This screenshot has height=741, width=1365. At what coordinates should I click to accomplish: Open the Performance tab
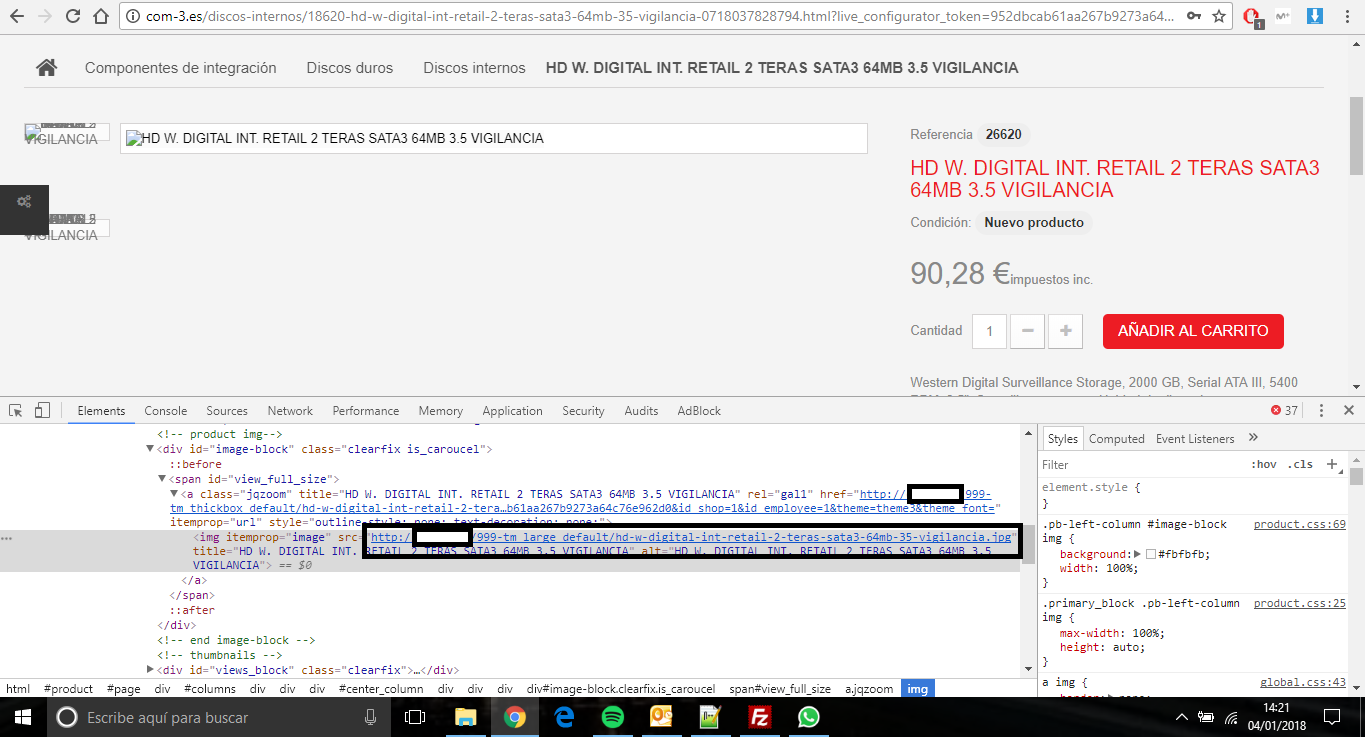coord(366,410)
